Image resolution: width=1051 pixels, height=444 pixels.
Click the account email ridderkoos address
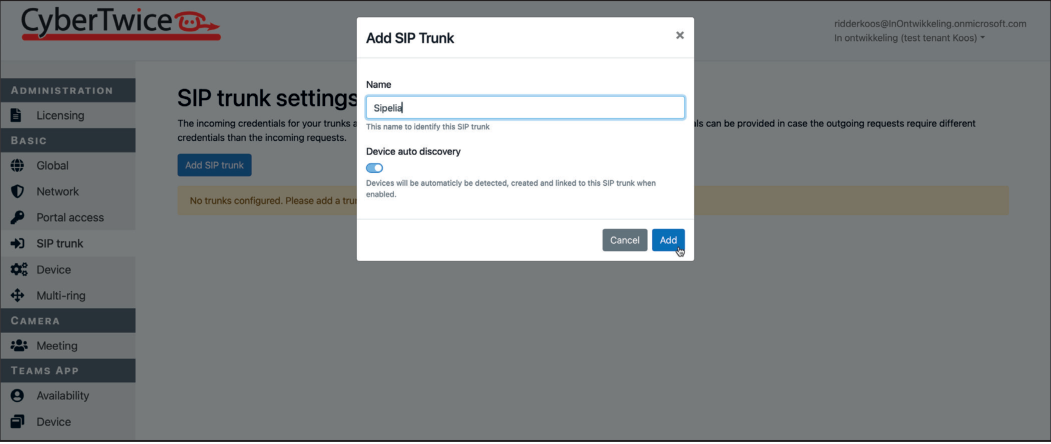pos(930,23)
